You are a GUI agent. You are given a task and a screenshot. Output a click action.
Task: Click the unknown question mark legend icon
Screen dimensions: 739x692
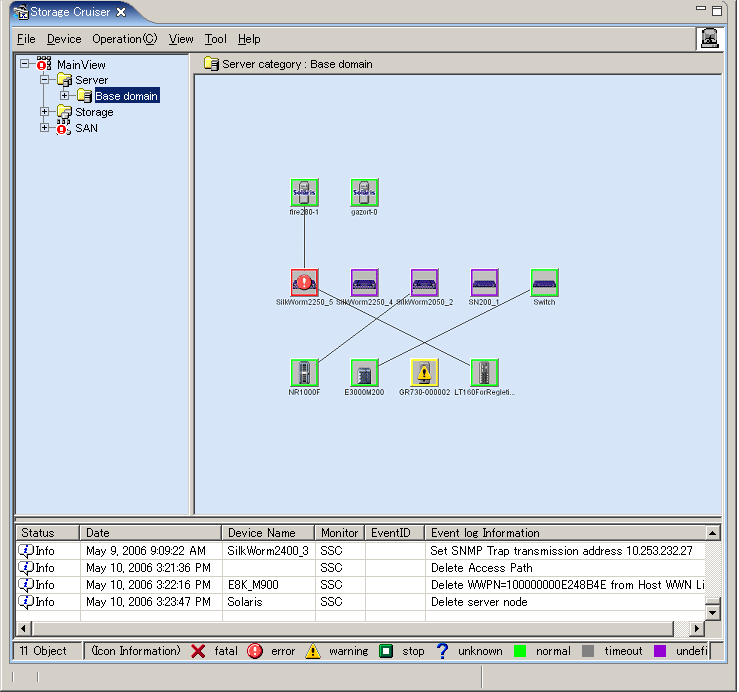(442, 651)
